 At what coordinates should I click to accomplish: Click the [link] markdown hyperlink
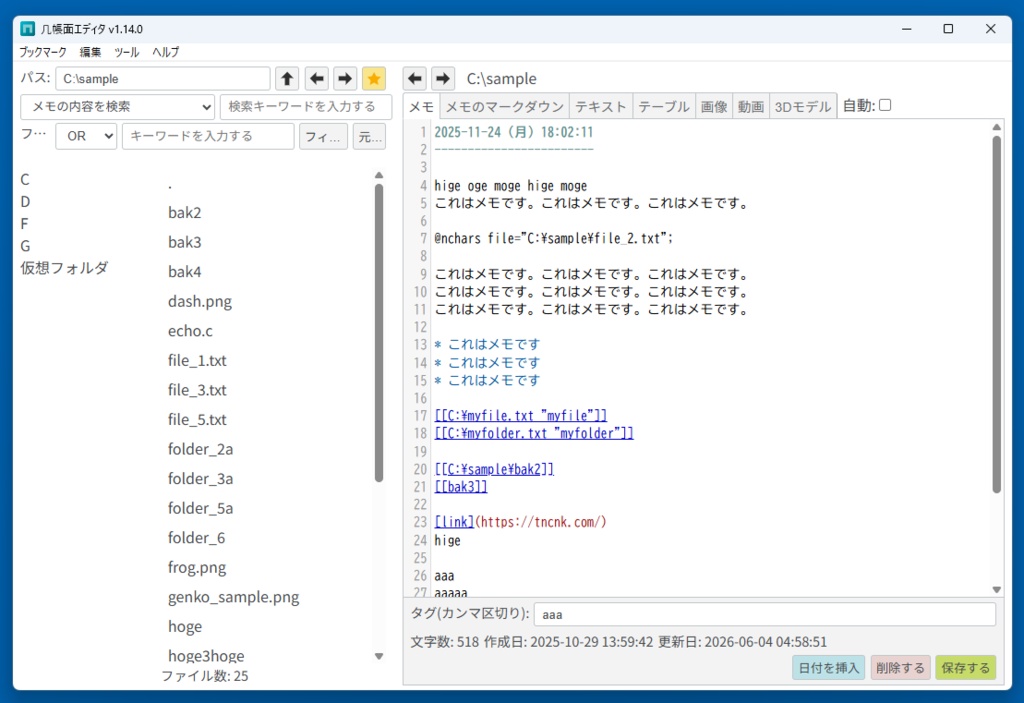pos(454,522)
